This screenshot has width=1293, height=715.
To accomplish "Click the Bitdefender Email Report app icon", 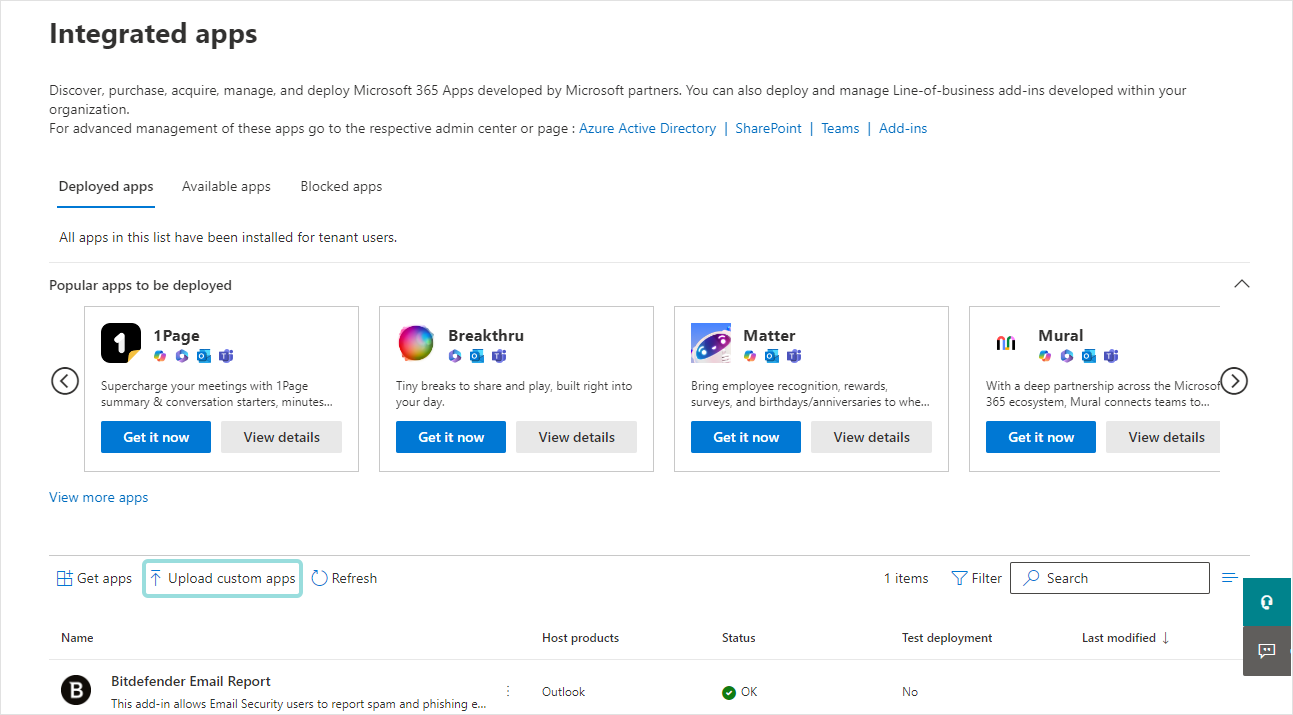I will pos(76,689).
